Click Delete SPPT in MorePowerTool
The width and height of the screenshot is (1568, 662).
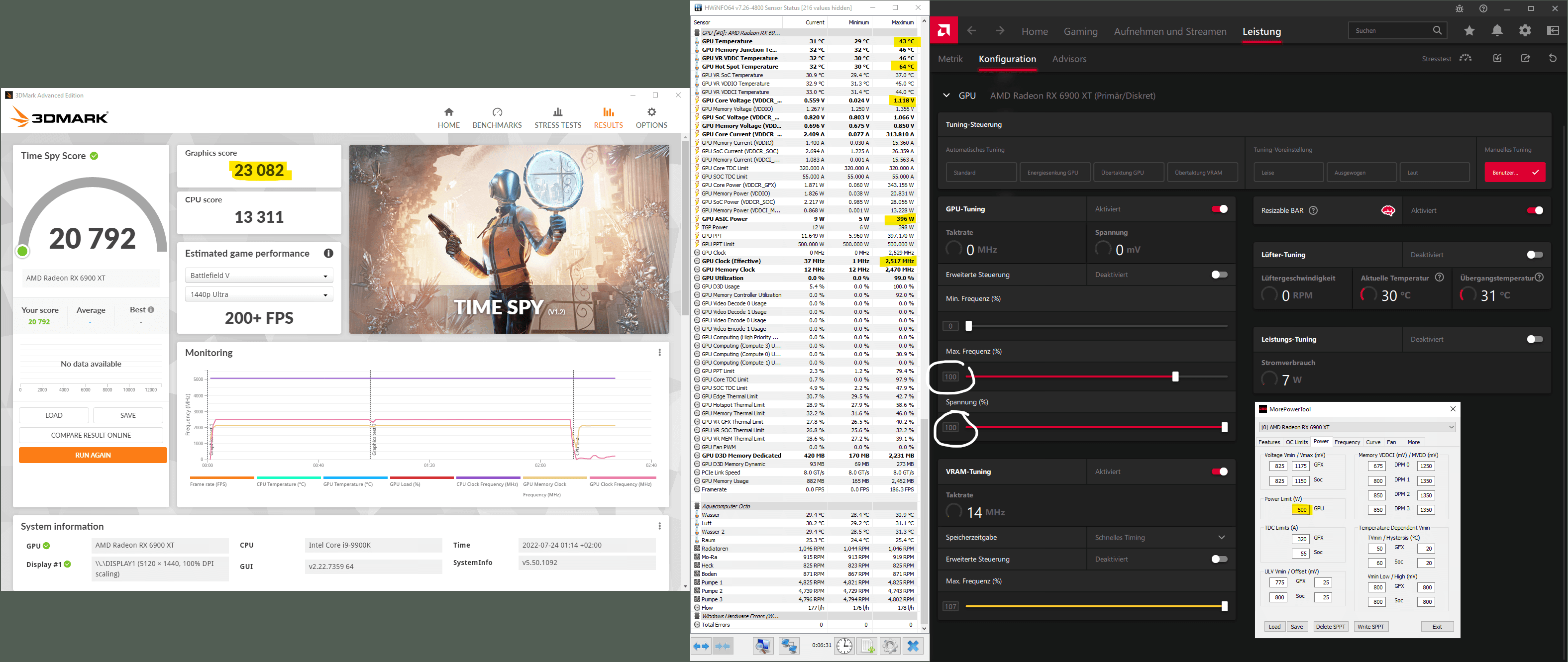[x=1331, y=627]
